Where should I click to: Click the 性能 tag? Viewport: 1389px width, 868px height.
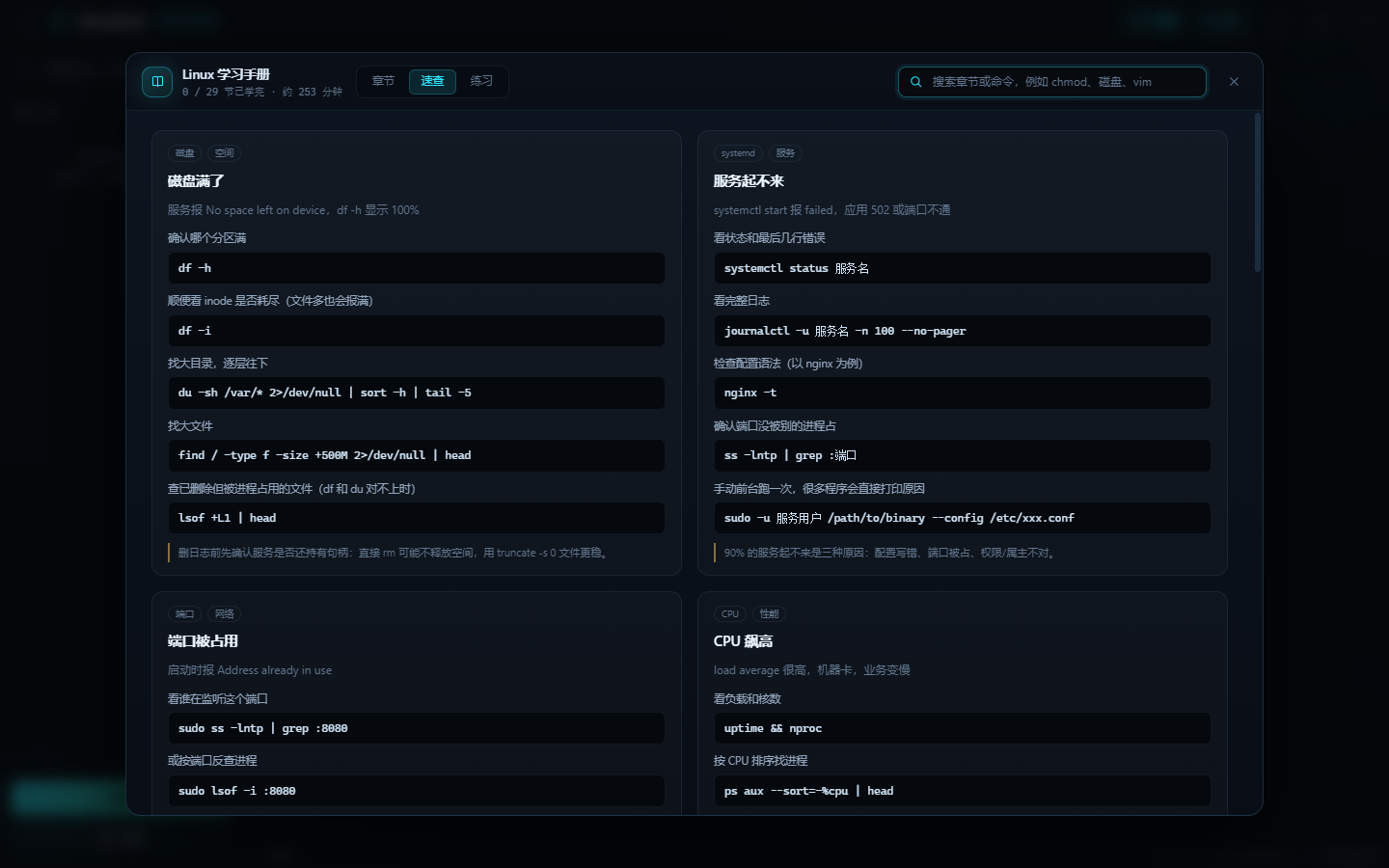point(769,614)
